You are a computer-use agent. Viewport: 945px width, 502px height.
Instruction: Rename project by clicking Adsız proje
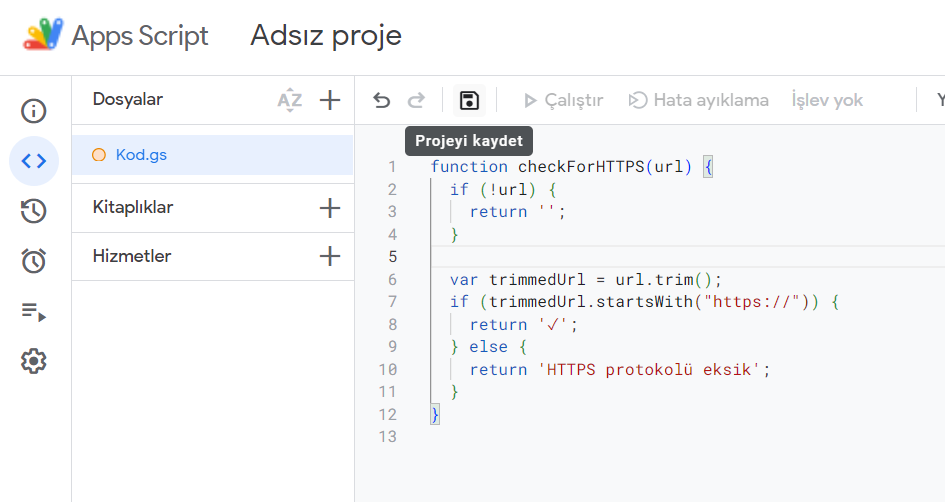tap(326, 36)
